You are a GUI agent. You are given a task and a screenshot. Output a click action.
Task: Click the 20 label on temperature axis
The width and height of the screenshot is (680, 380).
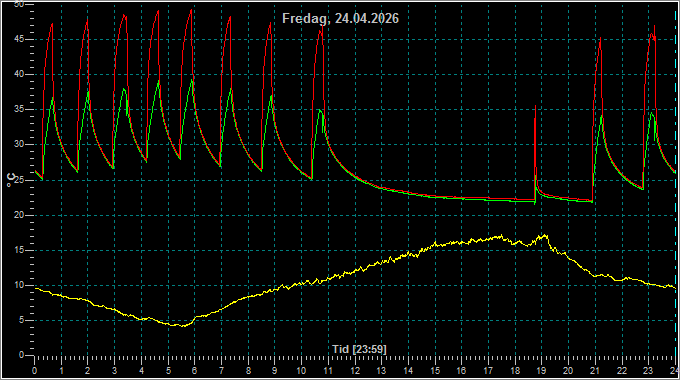click(x=19, y=215)
